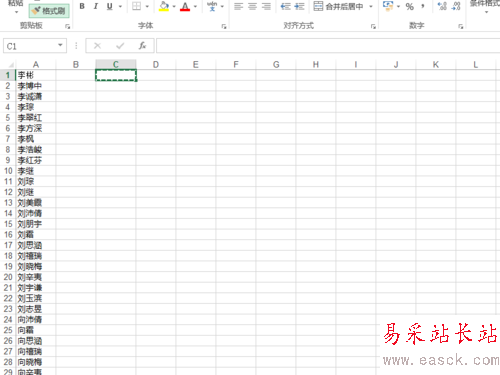Select cell A2 containing 李博中
This screenshot has height=375, width=500.
click(36, 86)
